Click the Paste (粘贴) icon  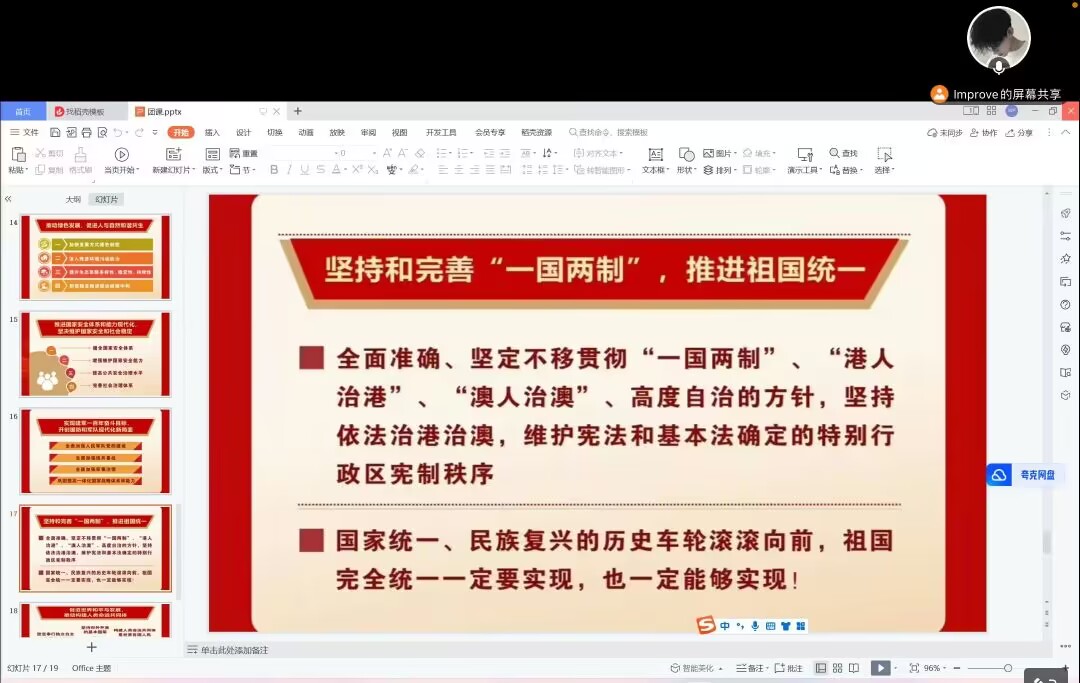(17, 155)
